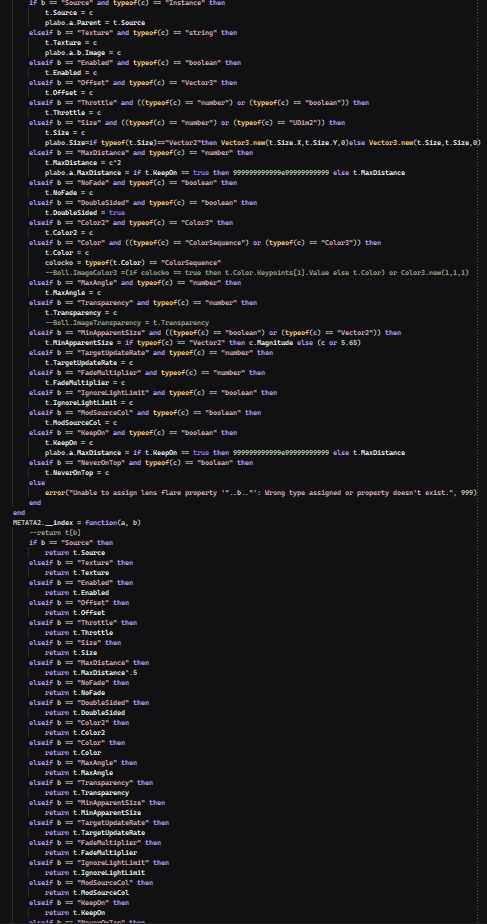Click the 't.TargetUpdateRate = c' line
This screenshot has height=924, width=487.
click(89, 363)
